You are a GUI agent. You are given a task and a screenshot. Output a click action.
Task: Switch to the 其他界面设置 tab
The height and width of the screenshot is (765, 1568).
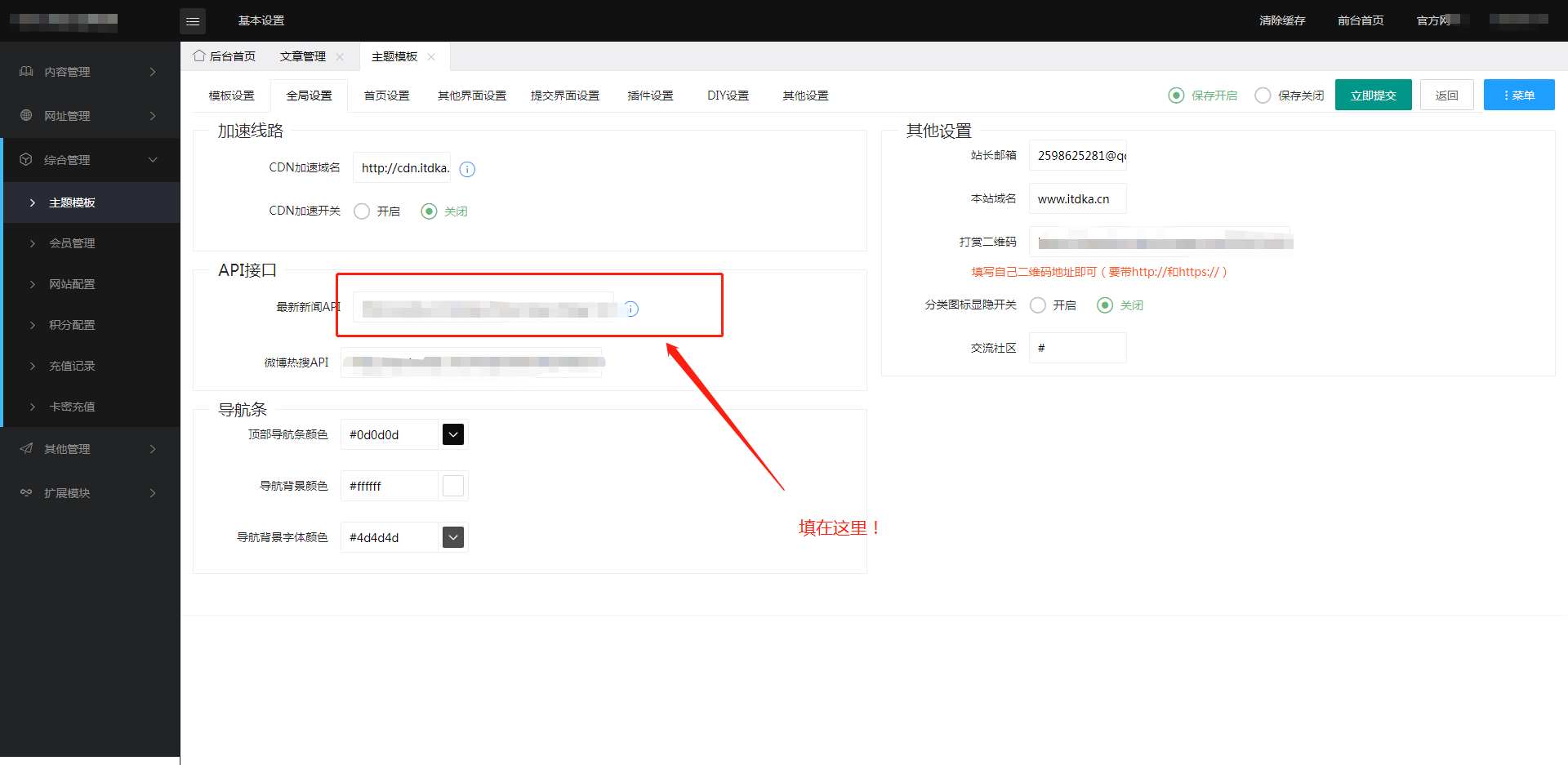click(x=472, y=96)
